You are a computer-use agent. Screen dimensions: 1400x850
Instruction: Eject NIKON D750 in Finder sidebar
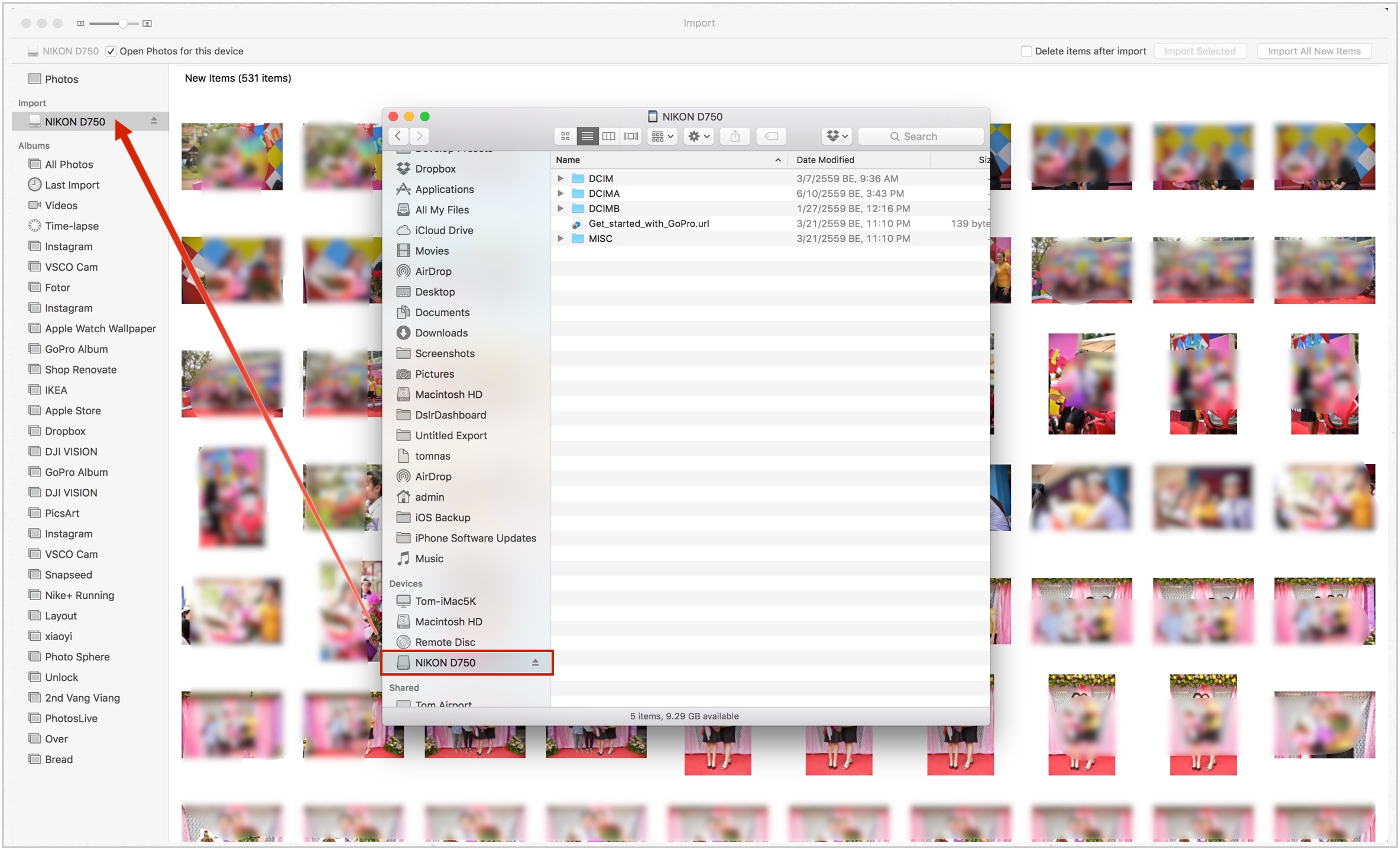(535, 663)
